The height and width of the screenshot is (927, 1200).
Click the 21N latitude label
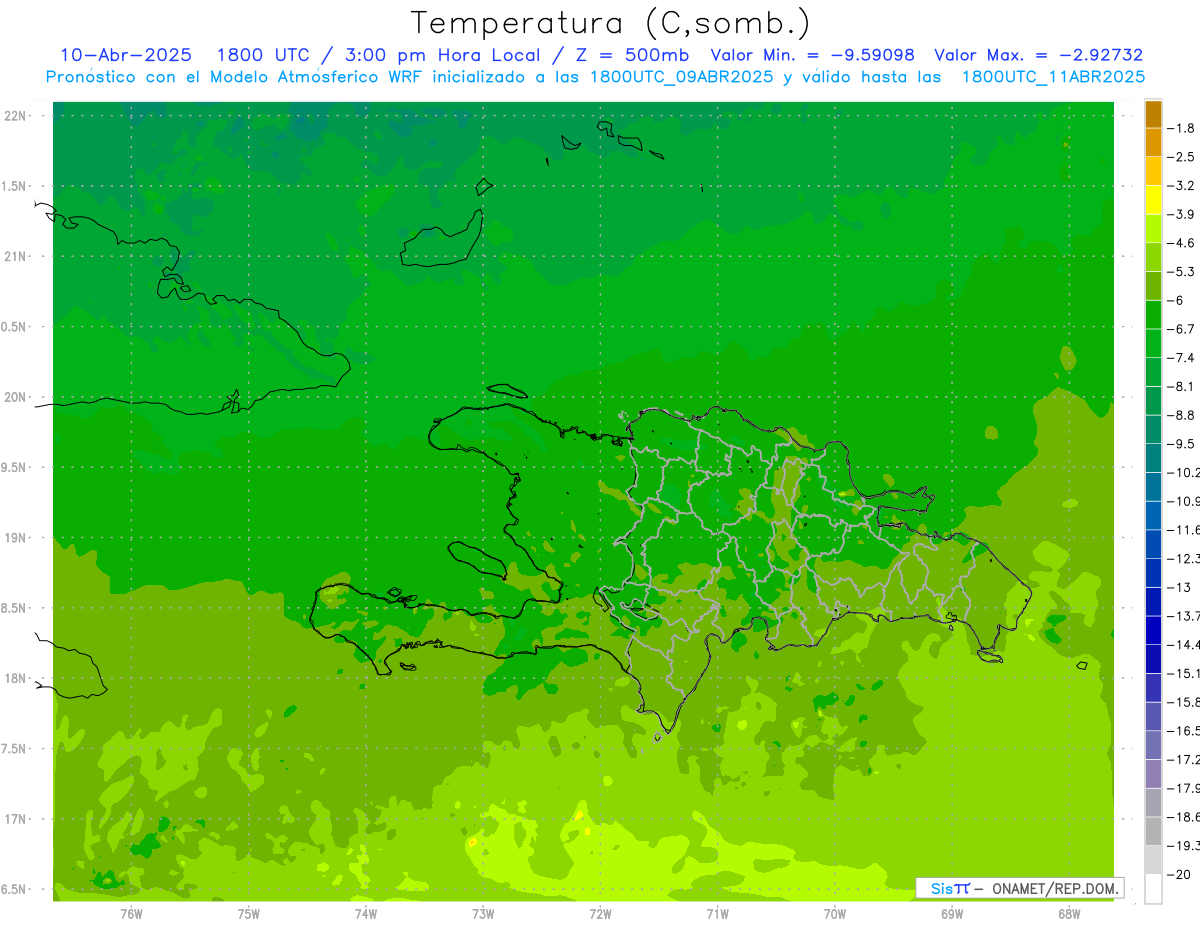[x=16, y=257]
